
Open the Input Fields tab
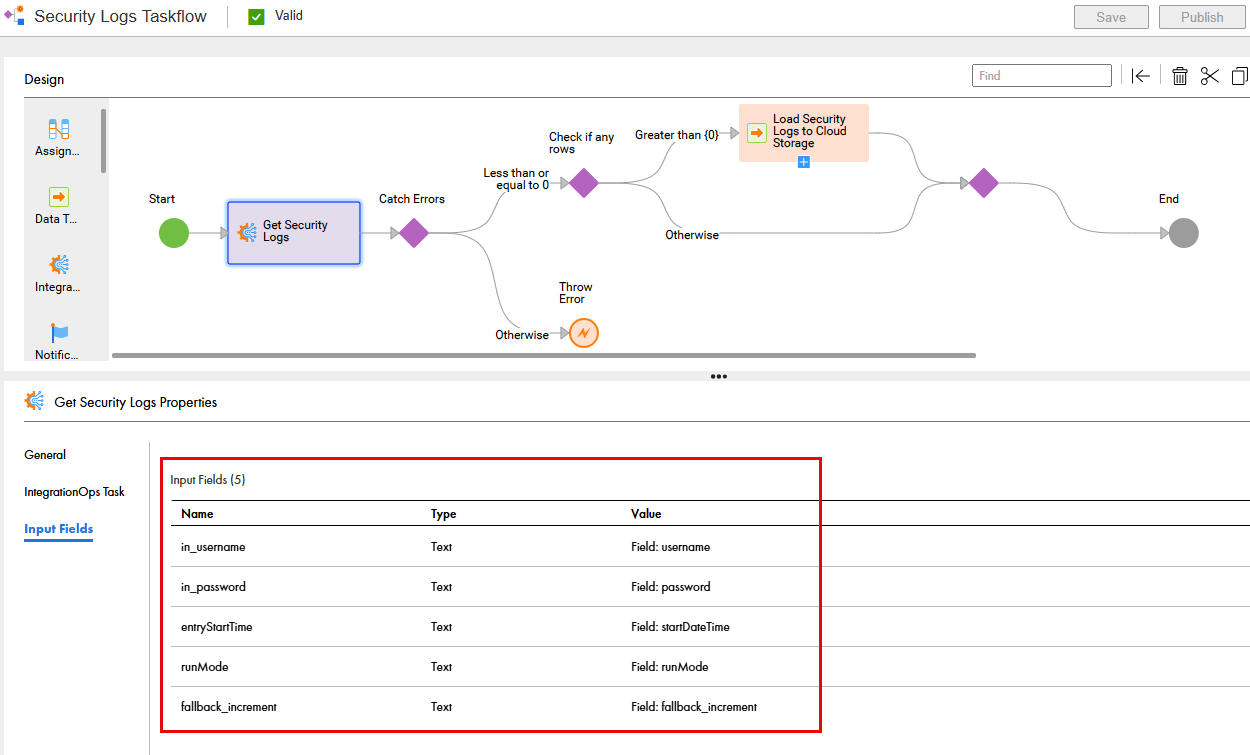tap(58, 529)
